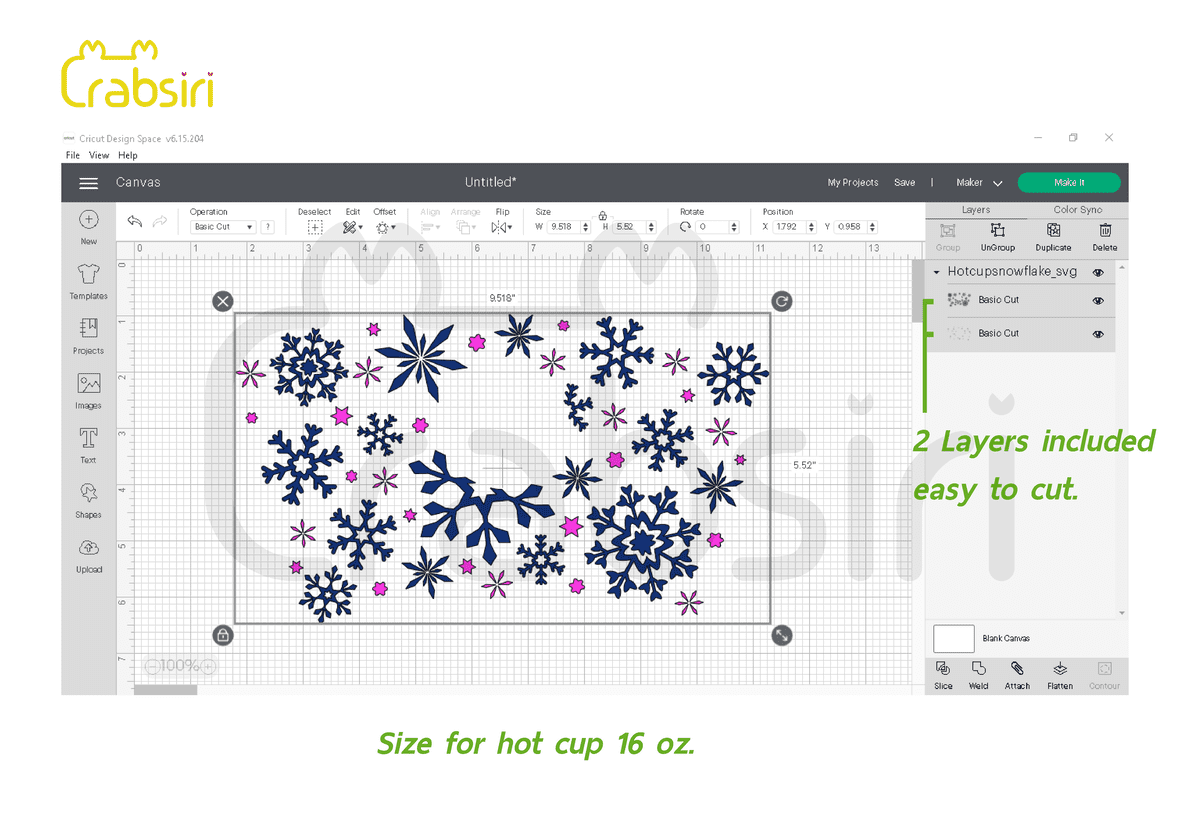Click the Upload icon
Image resolution: width=1181 pixels, height=817 pixels.
[88, 553]
